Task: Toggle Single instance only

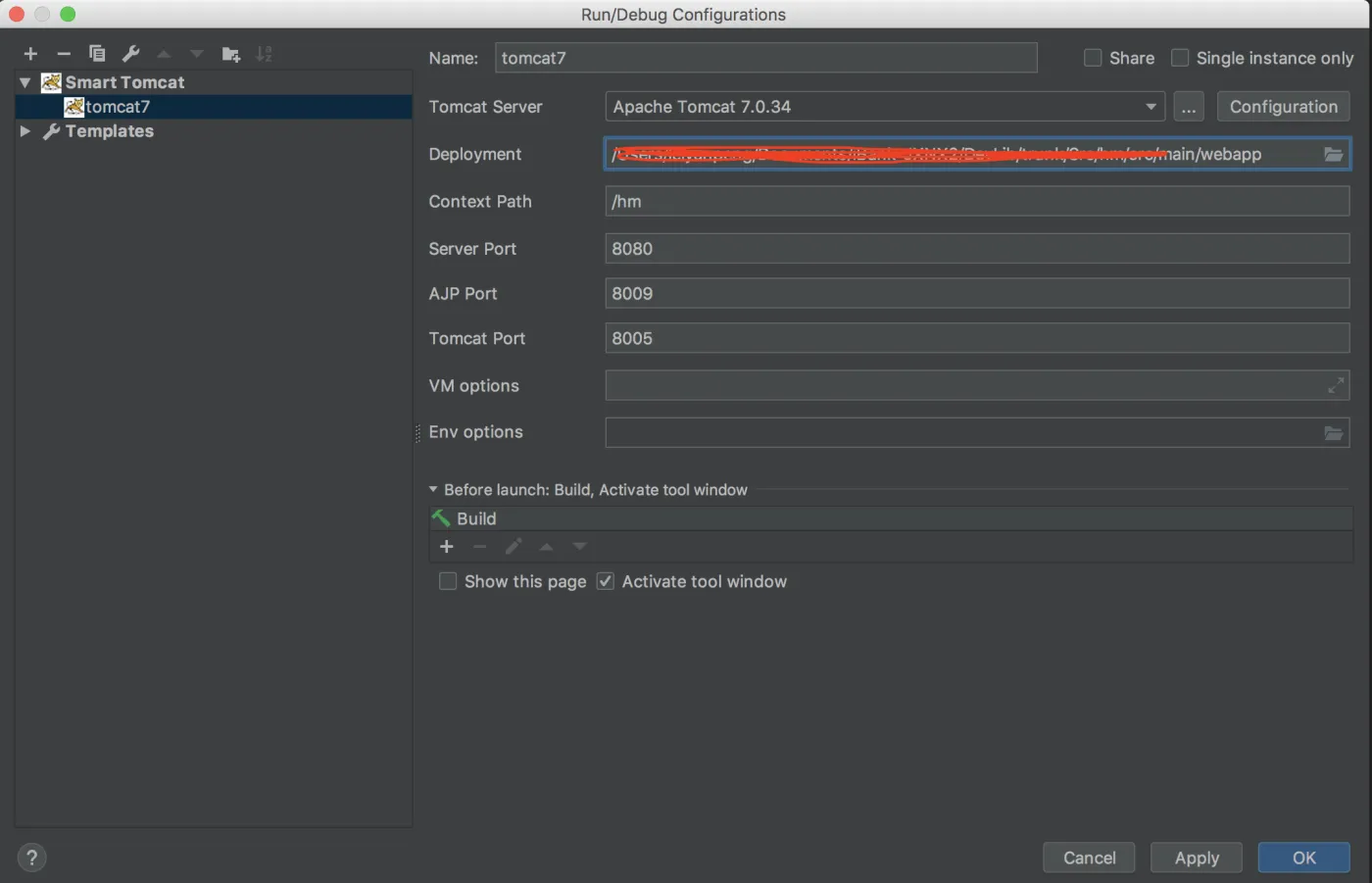Action: coord(1180,58)
